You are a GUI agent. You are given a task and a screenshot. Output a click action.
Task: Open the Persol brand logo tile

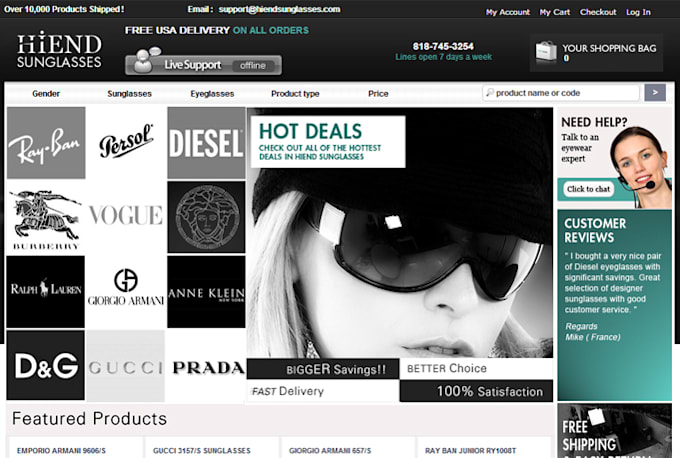point(126,142)
